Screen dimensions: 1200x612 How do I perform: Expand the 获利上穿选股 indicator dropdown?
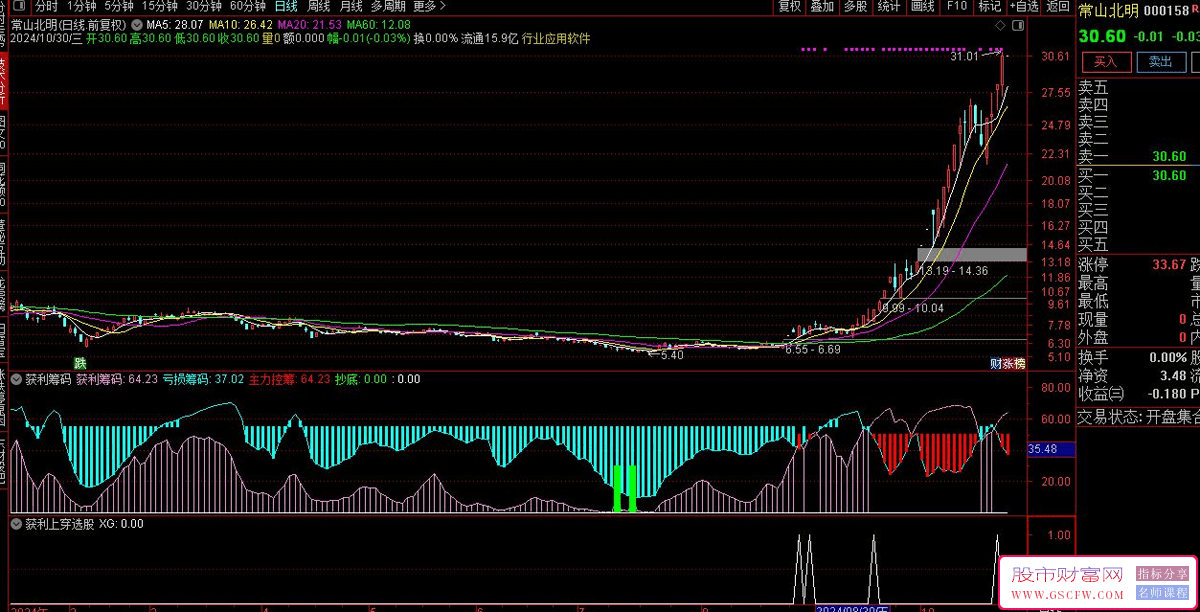[x=16, y=523]
